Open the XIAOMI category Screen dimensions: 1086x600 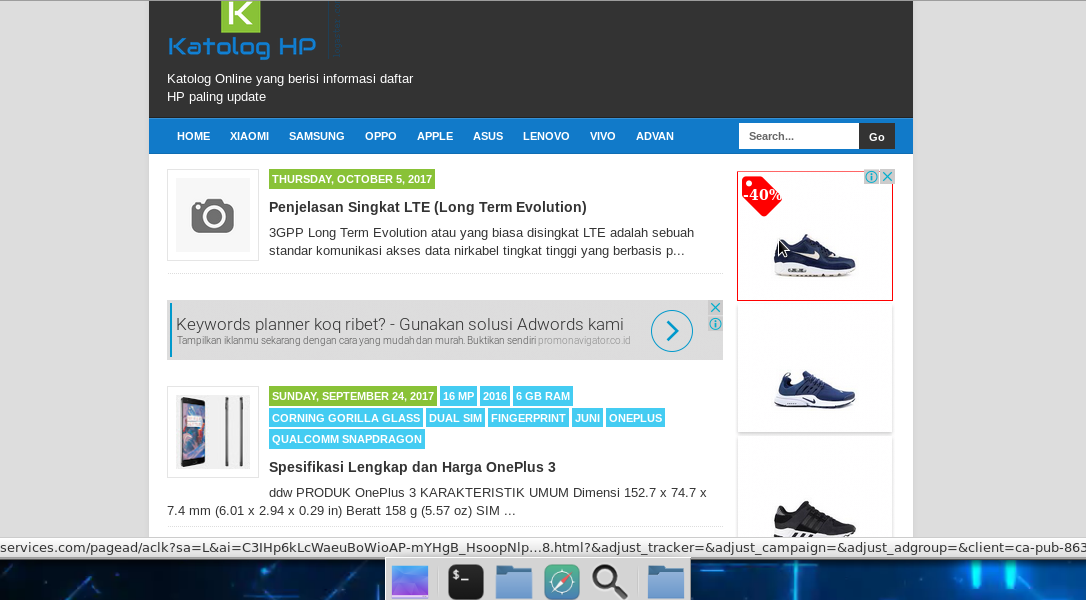click(x=249, y=136)
